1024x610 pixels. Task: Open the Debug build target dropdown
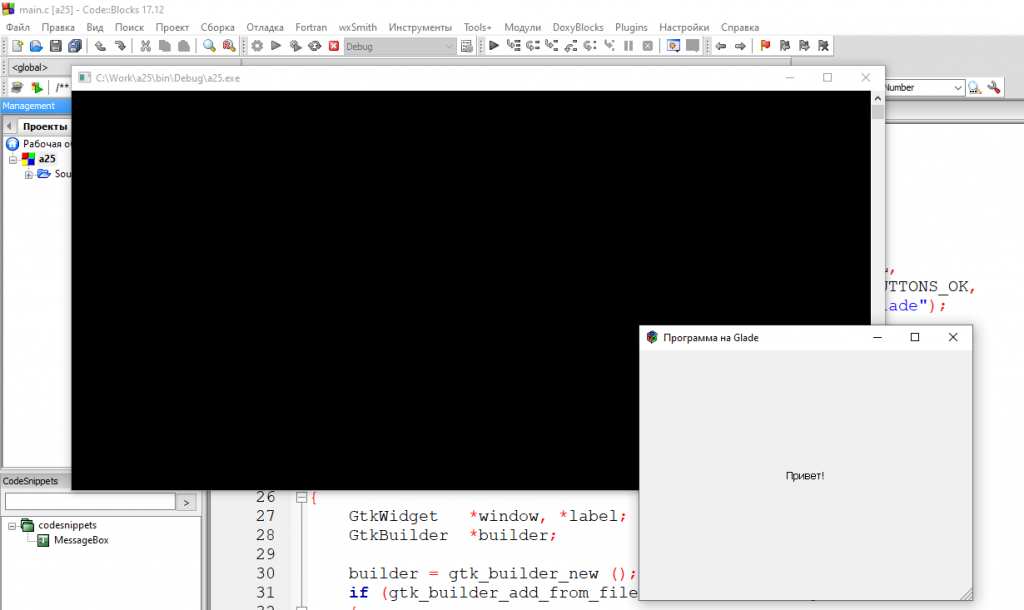coord(400,46)
